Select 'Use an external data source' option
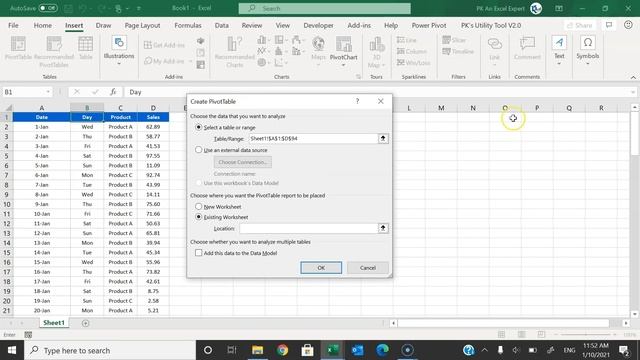The width and height of the screenshot is (640, 360). pos(198,150)
